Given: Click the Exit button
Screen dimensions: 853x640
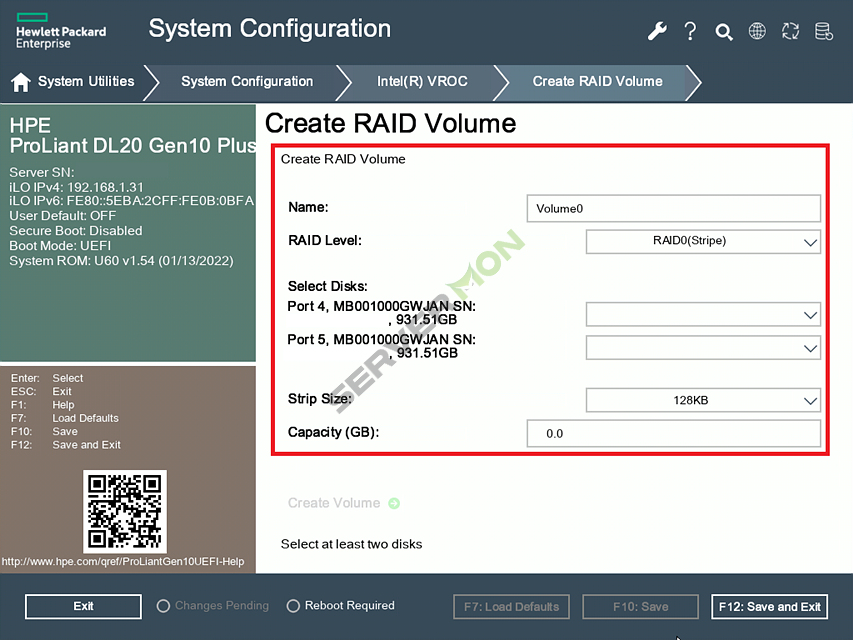Looking at the screenshot, I should coord(83,606).
